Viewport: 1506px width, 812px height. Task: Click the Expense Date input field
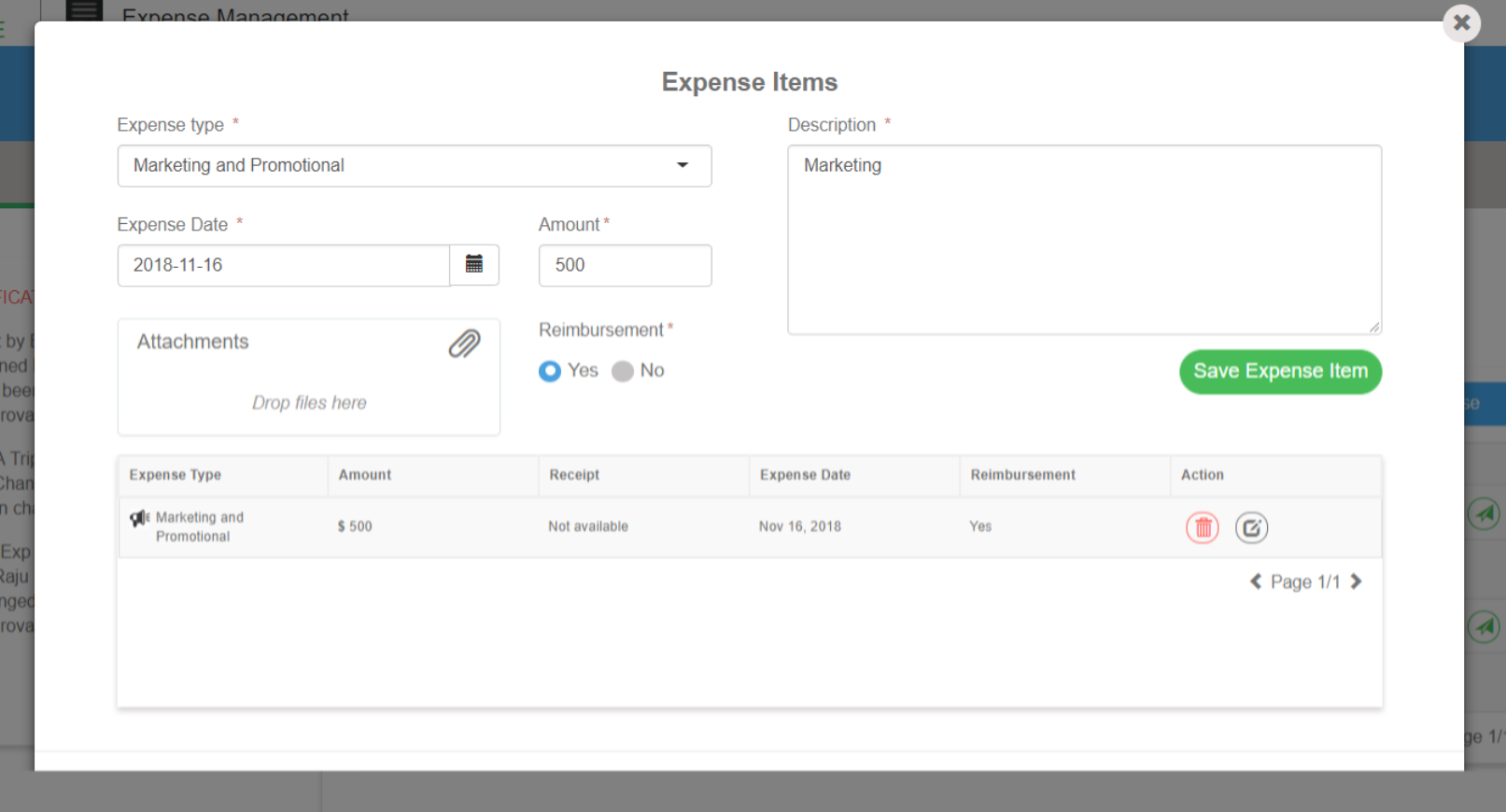coord(283,266)
